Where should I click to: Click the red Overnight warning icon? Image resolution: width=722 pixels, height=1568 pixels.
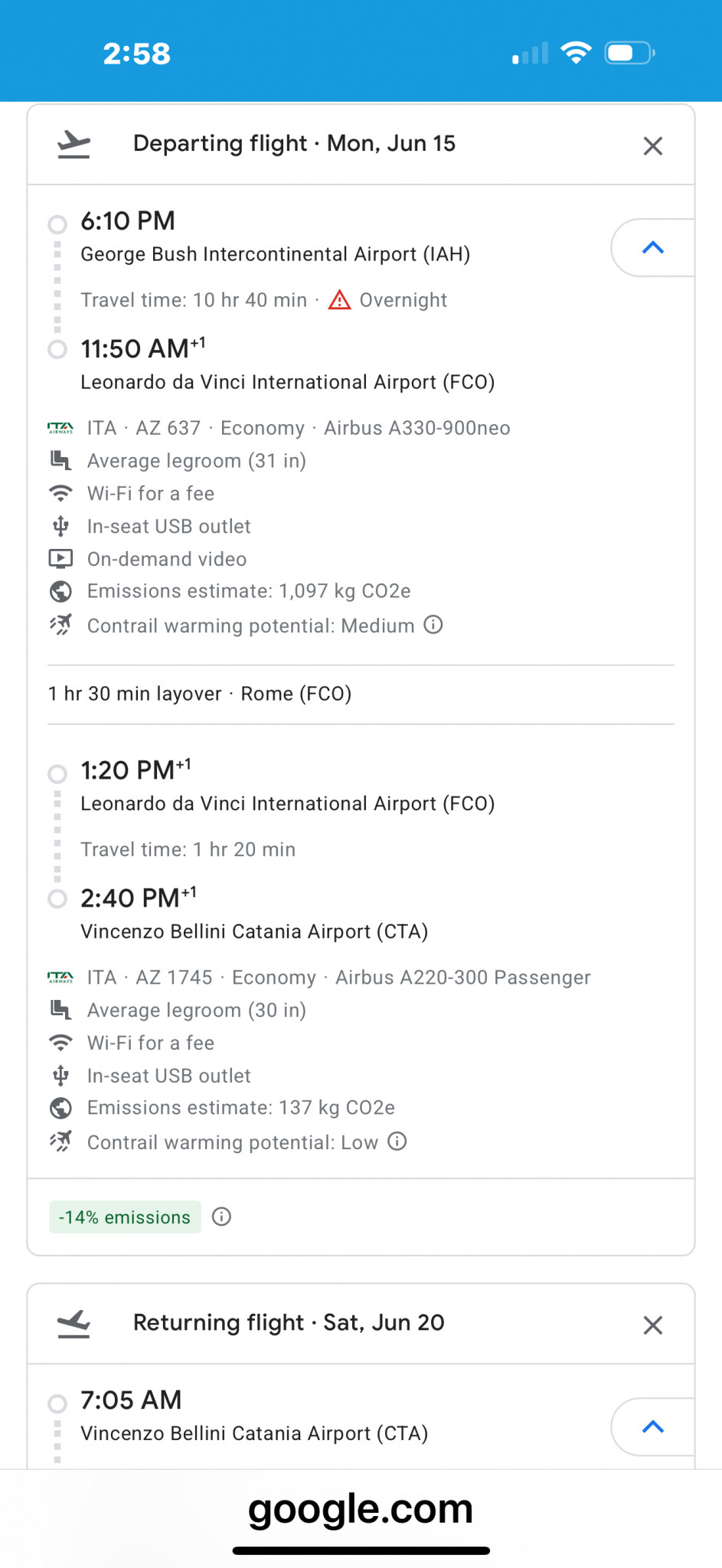[x=339, y=300]
